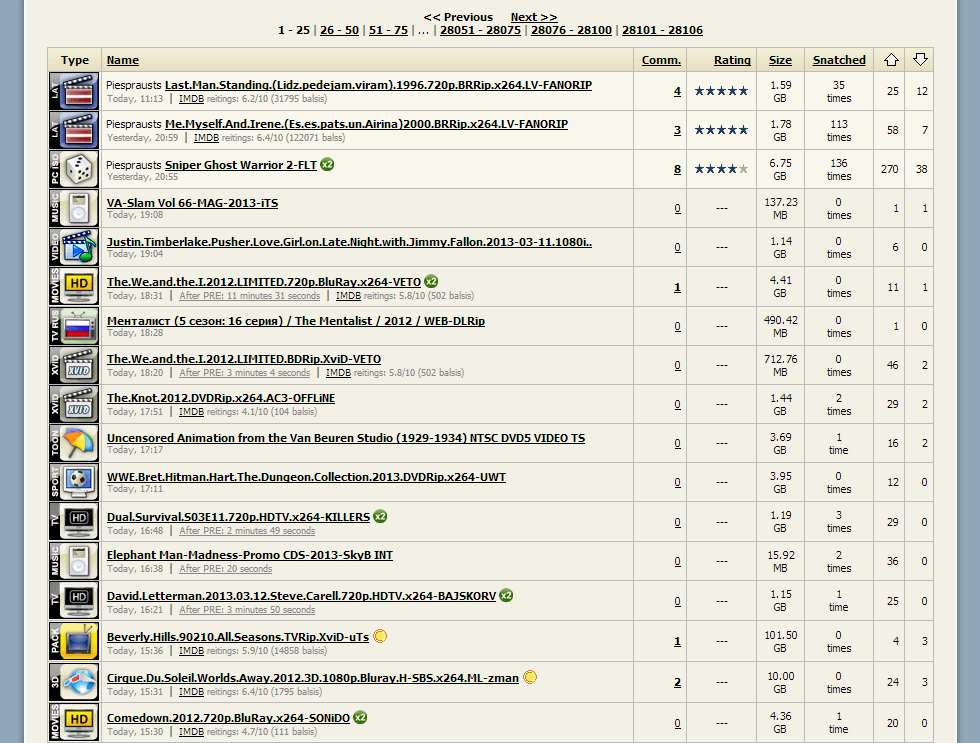Image resolution: width=980 pixels, height=743 pixels.
Task: Open IMDB link under The.Knot.2012
Action: 191,412
